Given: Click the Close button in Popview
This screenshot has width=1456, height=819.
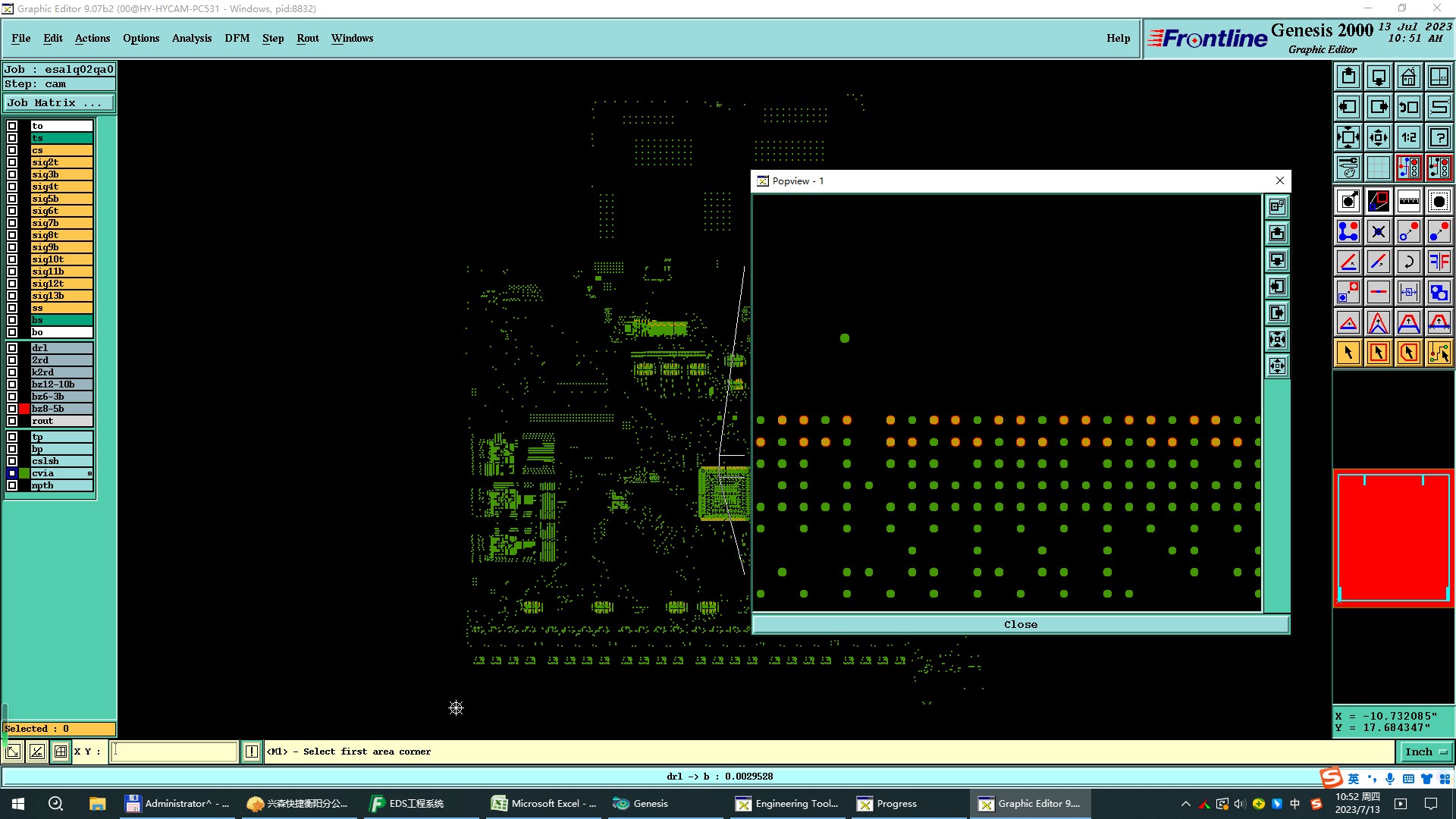Looking at the screenshot, I should tap(1020, 624).
